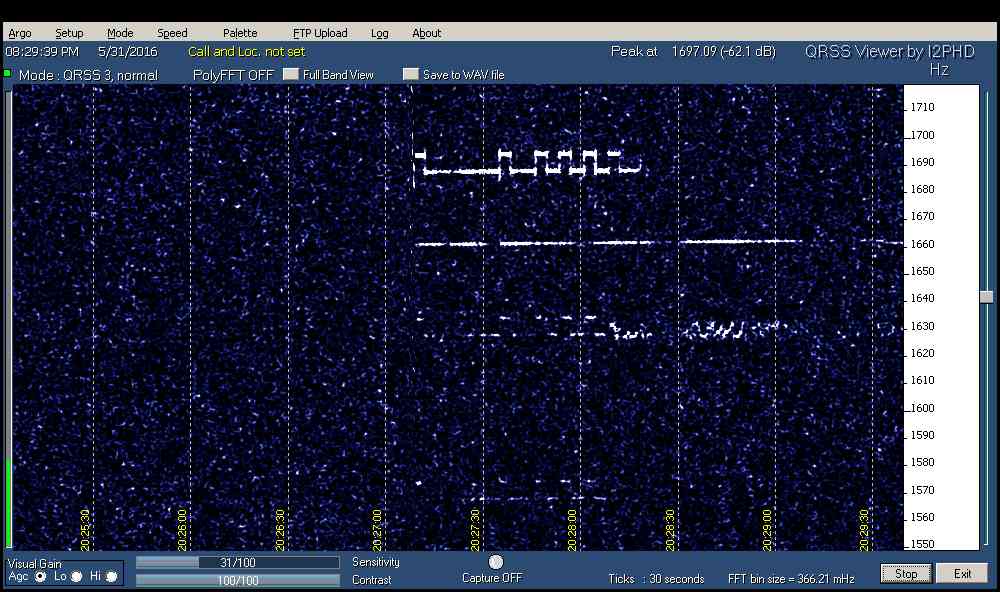Enable Save to WAV file checkbox
Image resolution: width=1000 pixels, height=592 pixels.
[x=411, y=75]
